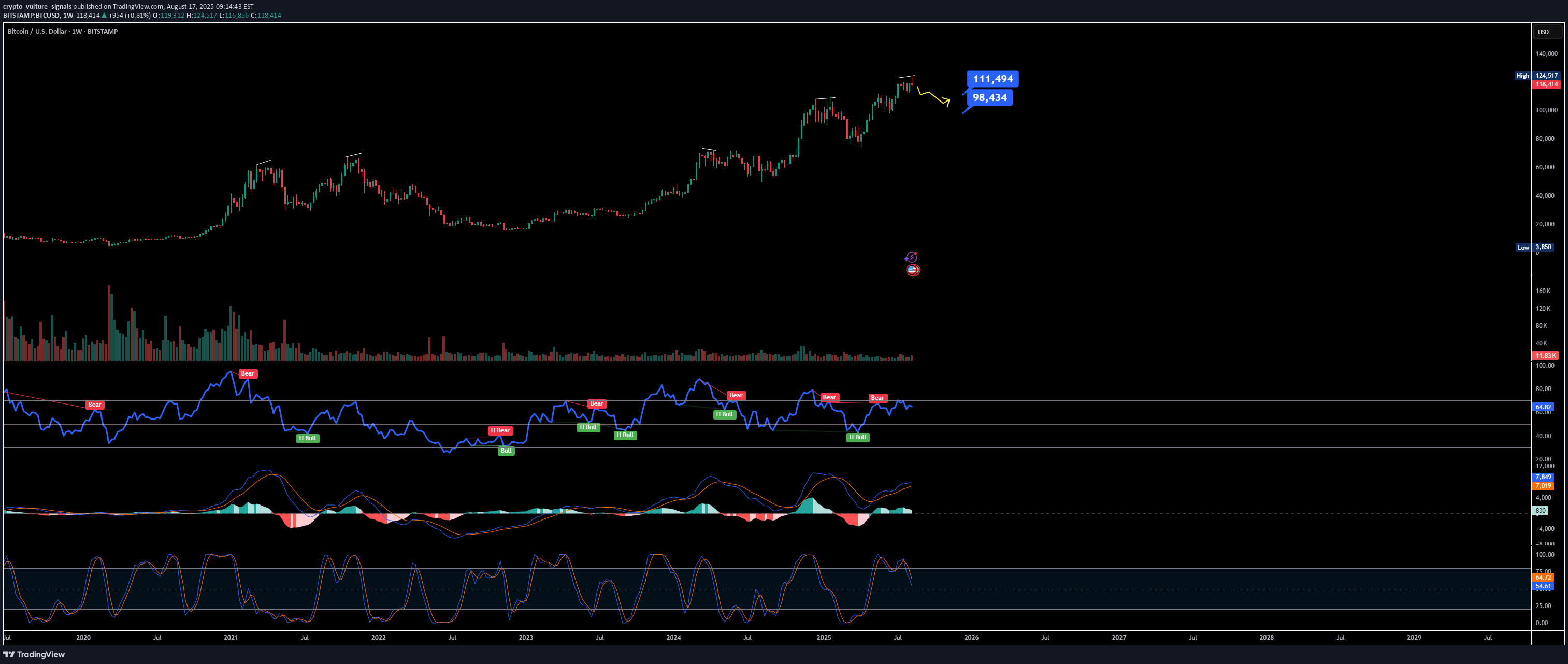Click the 2024 label on time axis
This screenshot has width=1568, height=664.
(x=673, y=637)
